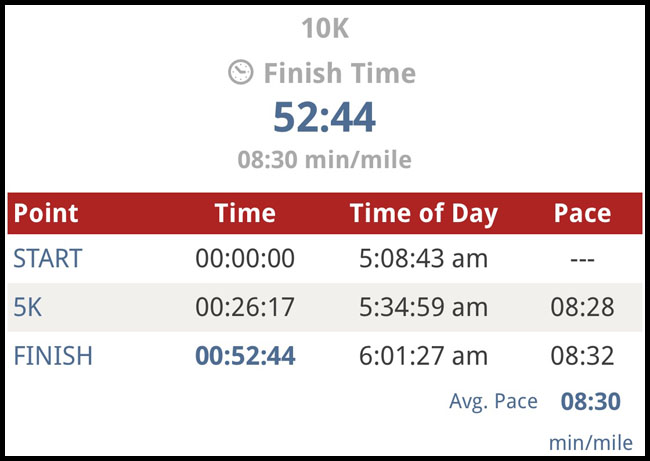Select the FINISH point link

[53, 355]
